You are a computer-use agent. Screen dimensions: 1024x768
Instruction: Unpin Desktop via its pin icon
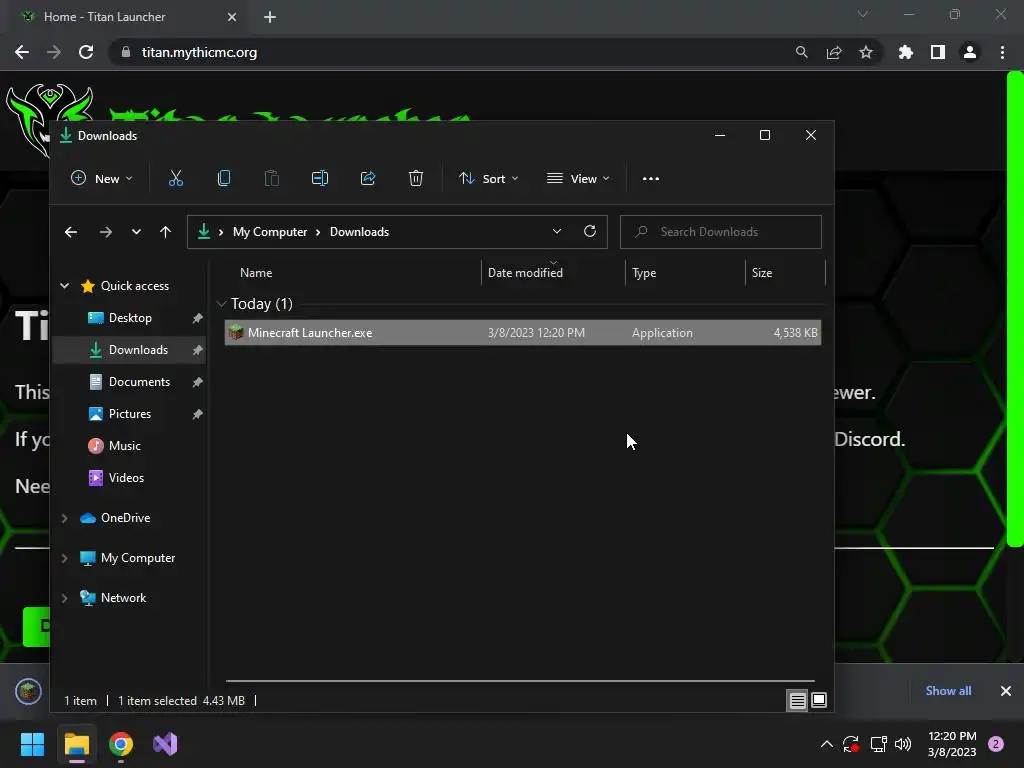click(197, 318)
